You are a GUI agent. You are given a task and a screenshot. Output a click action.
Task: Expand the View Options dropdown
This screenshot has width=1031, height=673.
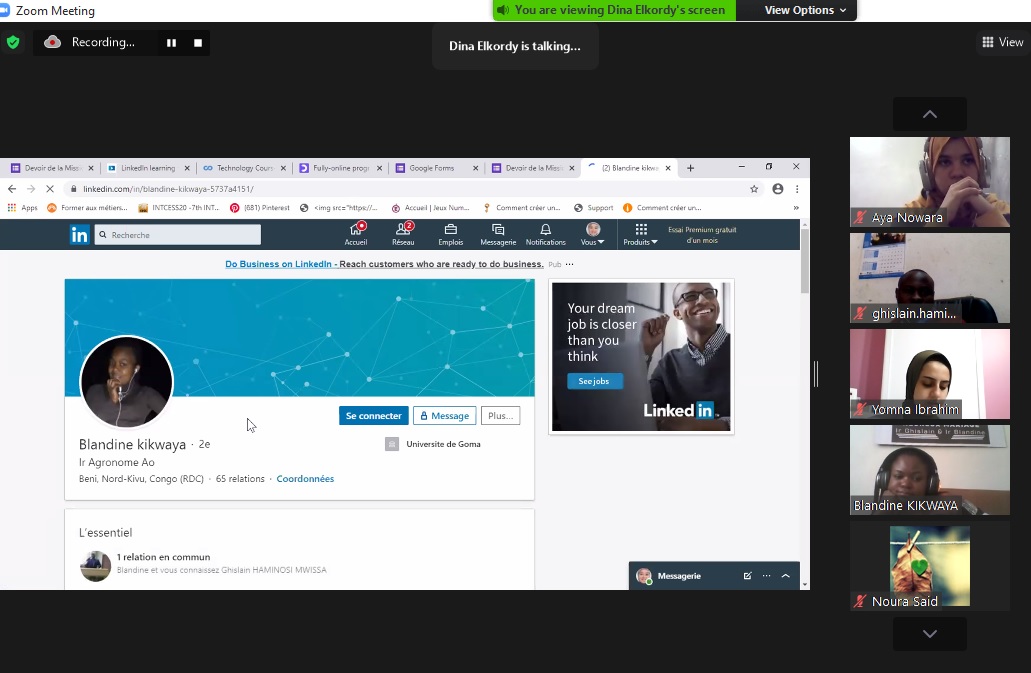pos(805,10)
